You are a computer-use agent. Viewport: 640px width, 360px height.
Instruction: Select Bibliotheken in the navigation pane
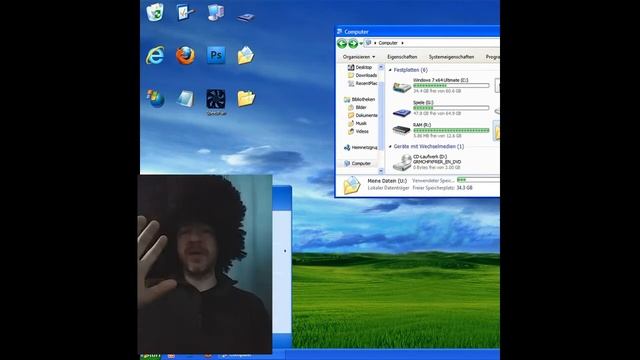[359, 99]
